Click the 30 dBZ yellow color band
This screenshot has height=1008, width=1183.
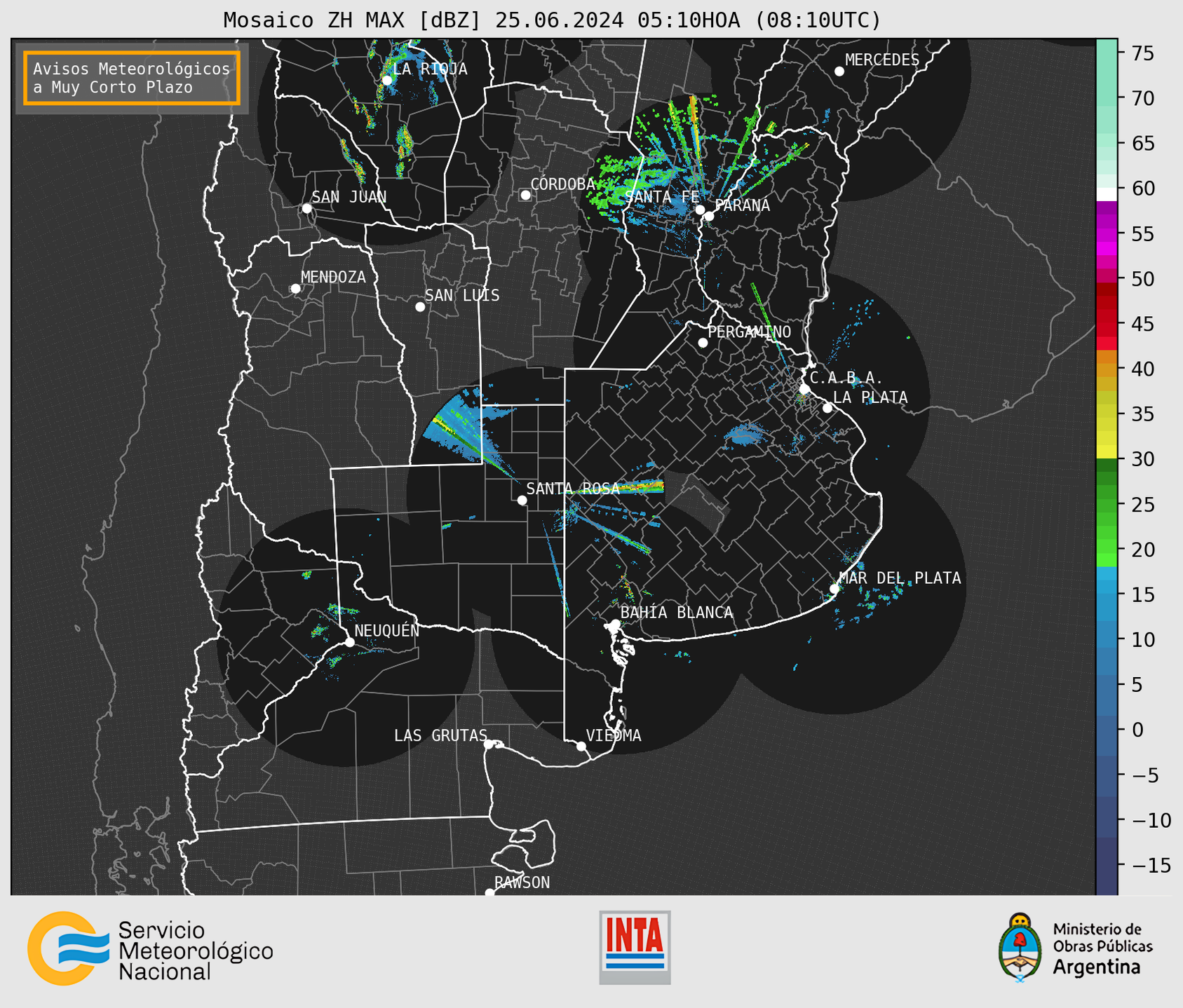1107,452
